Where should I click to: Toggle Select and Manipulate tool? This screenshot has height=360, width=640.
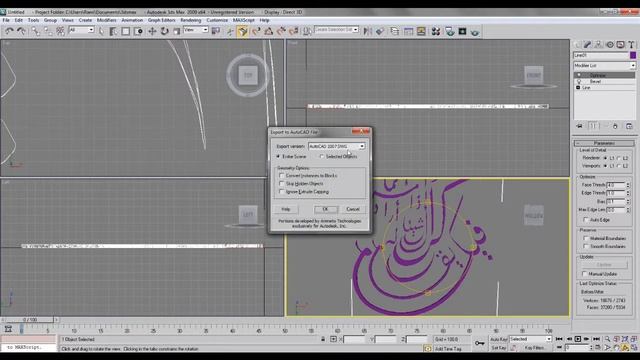[x=230, y=31]
